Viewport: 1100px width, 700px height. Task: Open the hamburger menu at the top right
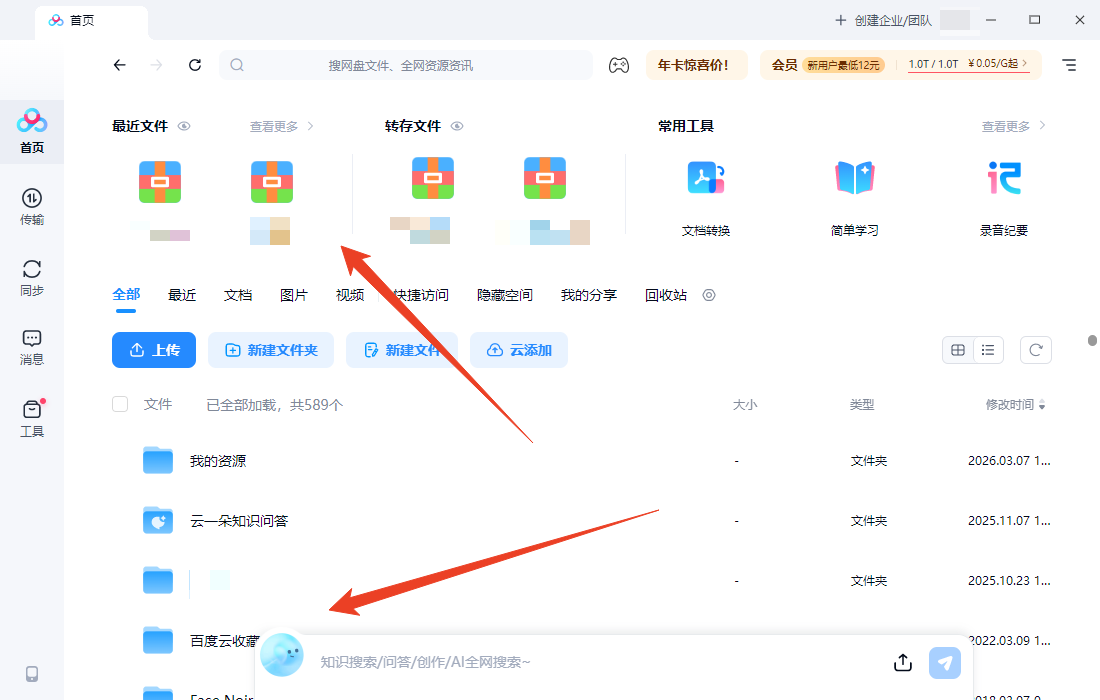point(1068,64)
